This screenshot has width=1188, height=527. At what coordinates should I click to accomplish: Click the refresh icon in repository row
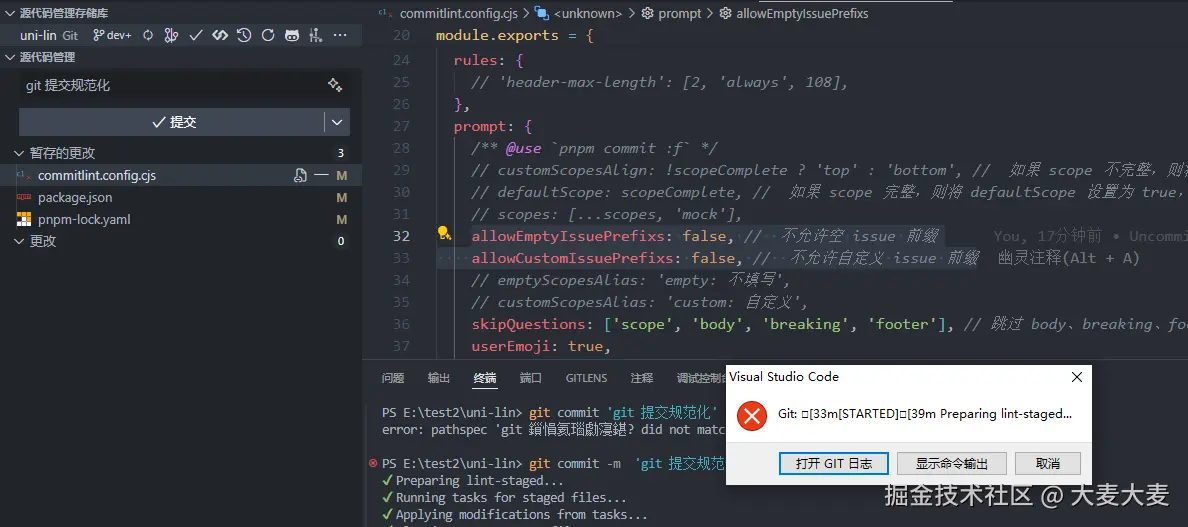(x=267, y=35)
